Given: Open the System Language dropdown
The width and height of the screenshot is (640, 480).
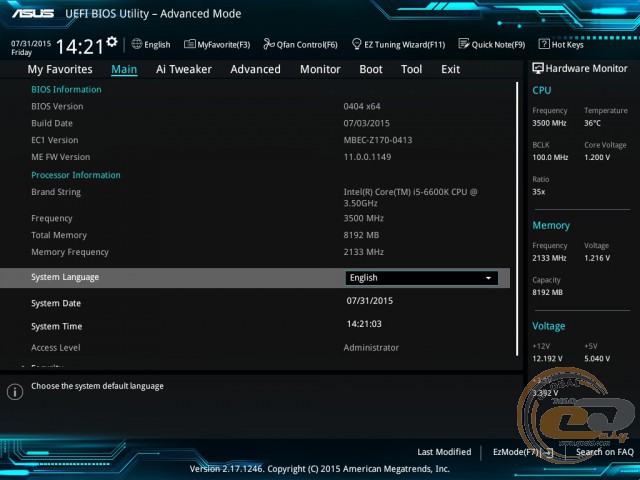Looking at the screenshot, I should coord(422,278).
